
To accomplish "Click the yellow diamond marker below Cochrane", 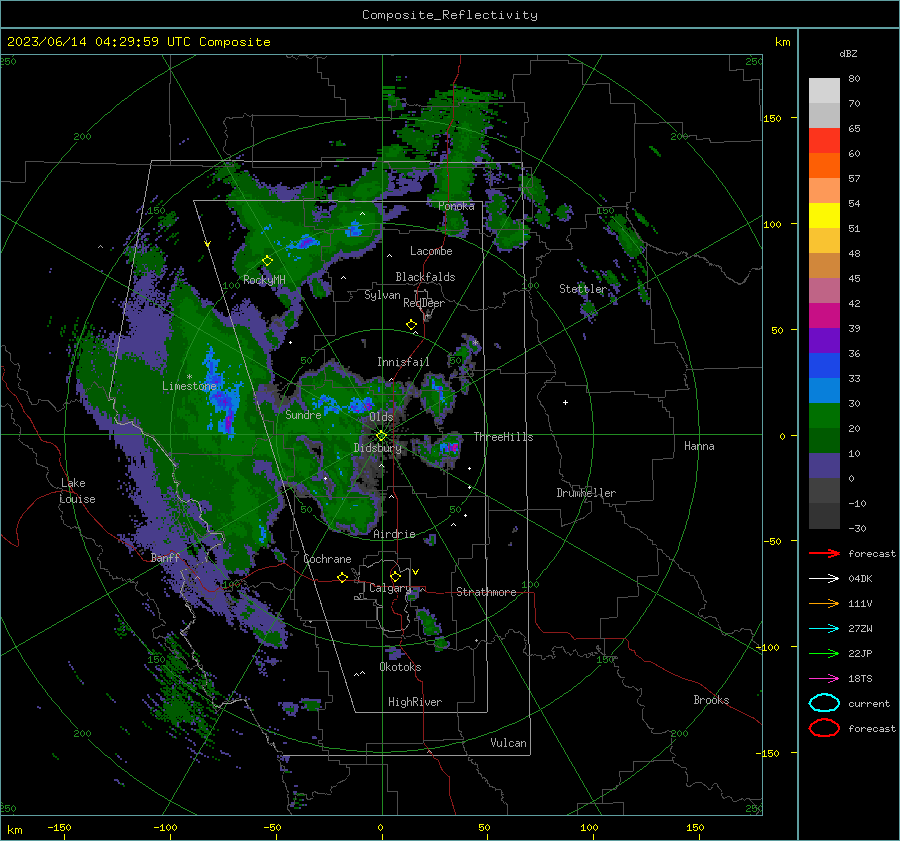I will 342,577.
